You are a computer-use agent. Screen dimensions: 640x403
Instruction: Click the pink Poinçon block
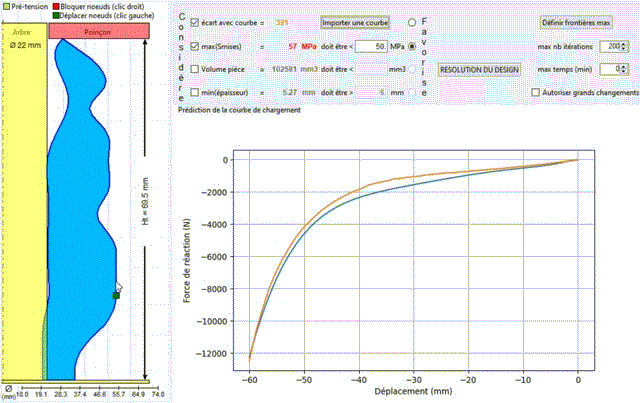98,32
